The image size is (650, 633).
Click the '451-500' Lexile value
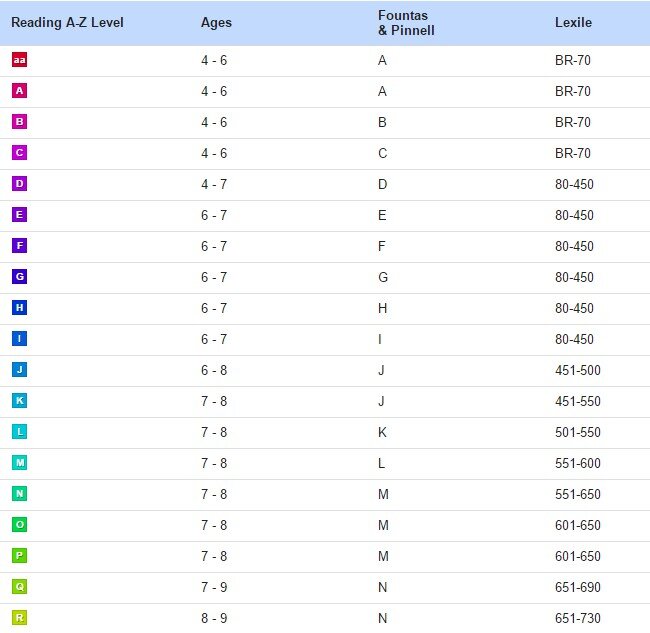[x=578, y=370]
